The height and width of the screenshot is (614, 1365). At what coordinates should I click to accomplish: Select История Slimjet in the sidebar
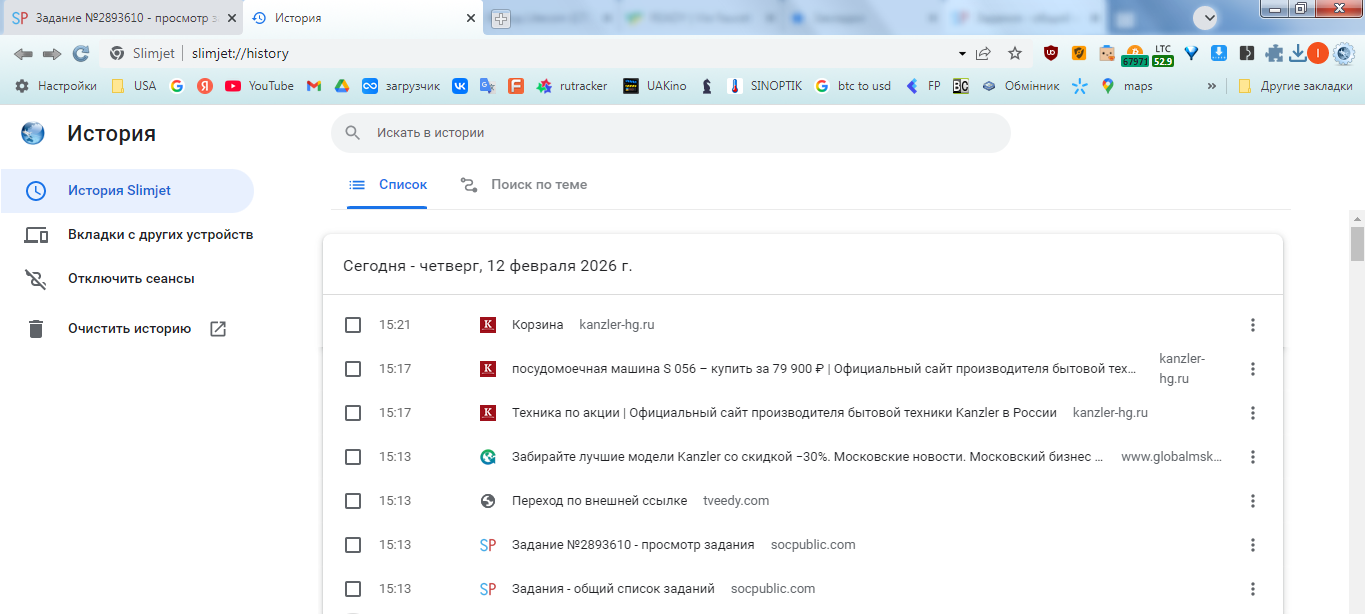(x=127, y=191)
